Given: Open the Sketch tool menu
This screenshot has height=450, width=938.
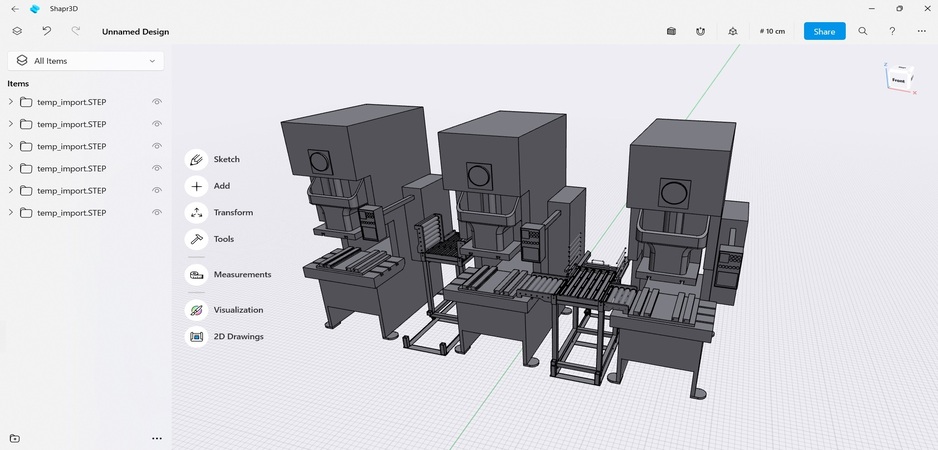Looking at the screenshot, I should pyautogui.click(x=197, y=159).
